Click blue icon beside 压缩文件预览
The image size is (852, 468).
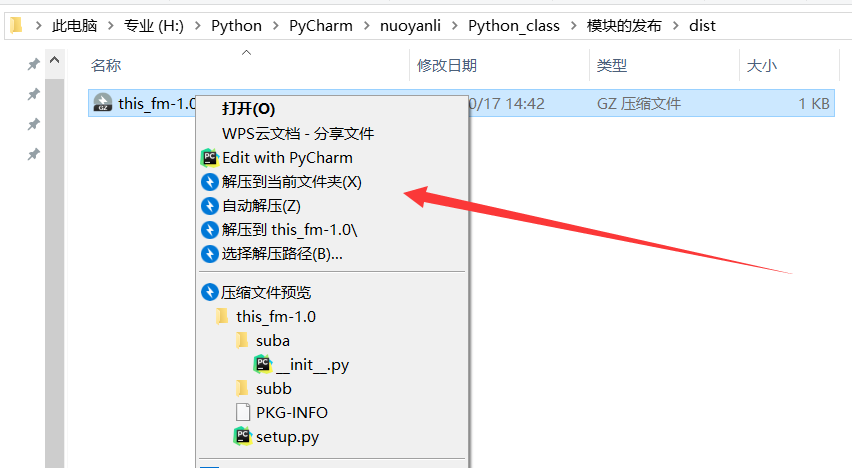[209, 292]
